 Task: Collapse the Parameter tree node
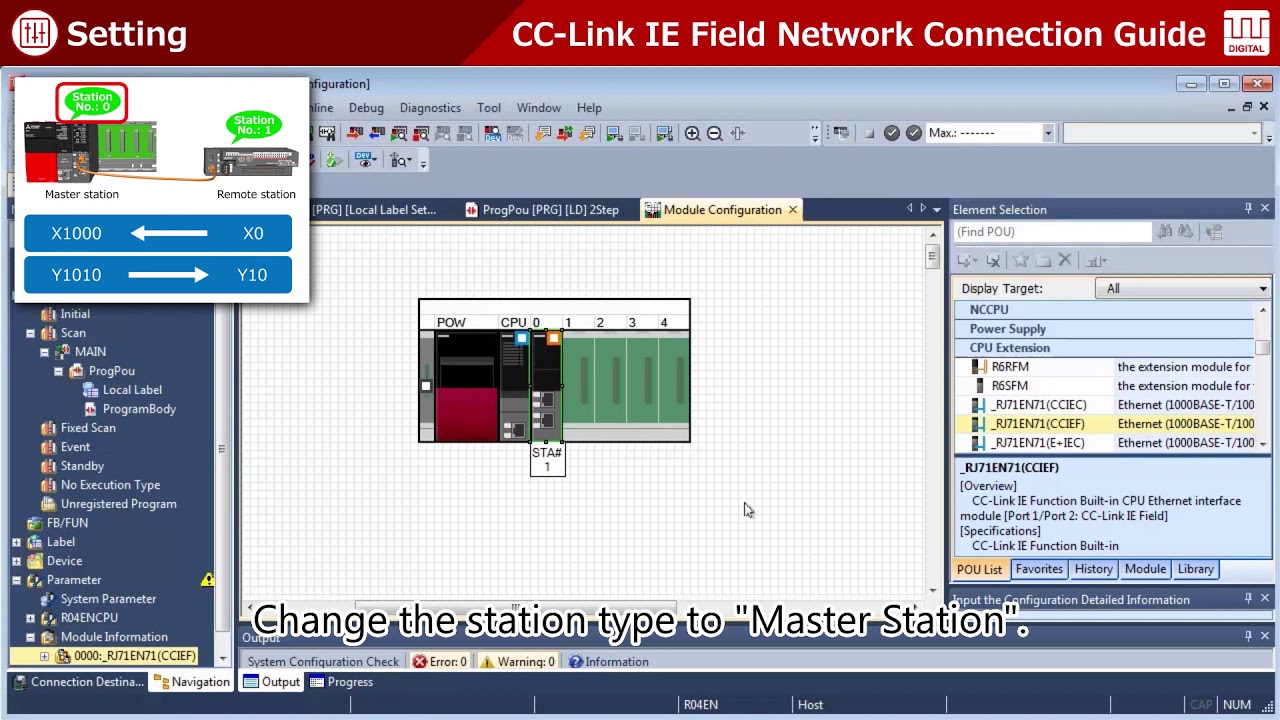(16, 580)
